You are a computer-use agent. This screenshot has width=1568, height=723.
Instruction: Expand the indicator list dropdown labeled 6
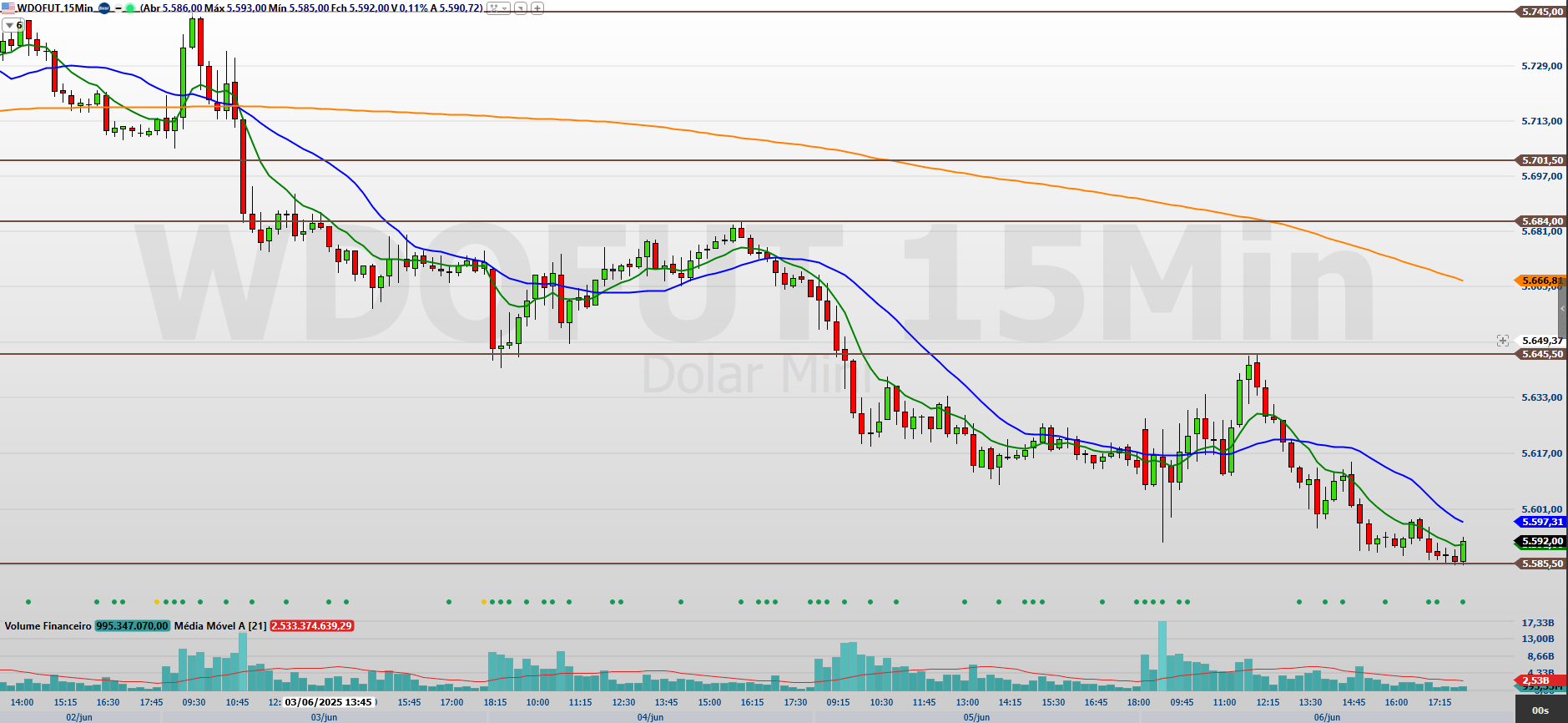tap(13, 25)
